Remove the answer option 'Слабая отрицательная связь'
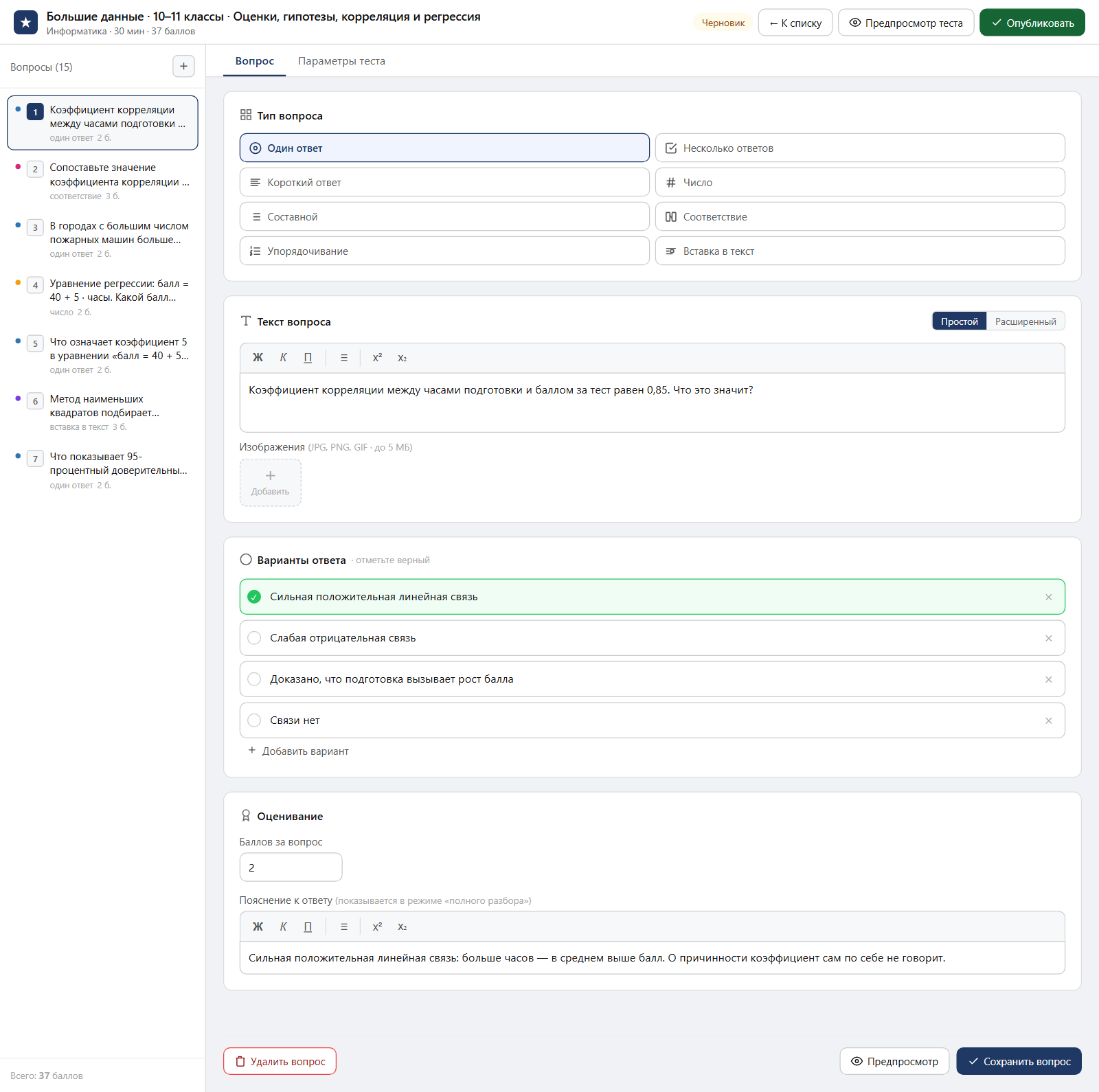The height and width of the screenshot is (1092, 1099). tap(1049, 638)
